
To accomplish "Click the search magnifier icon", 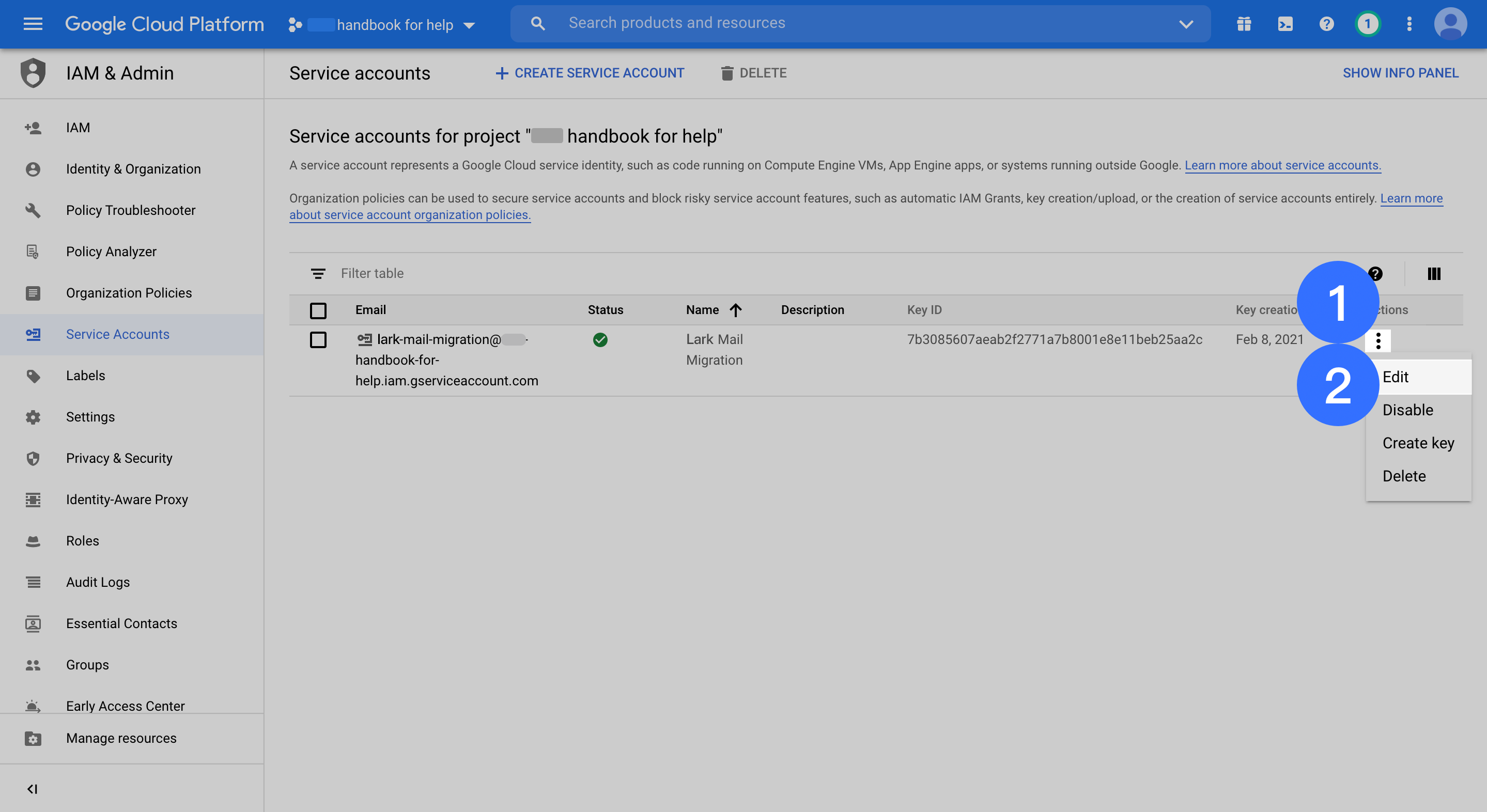I will coord(537,24).
